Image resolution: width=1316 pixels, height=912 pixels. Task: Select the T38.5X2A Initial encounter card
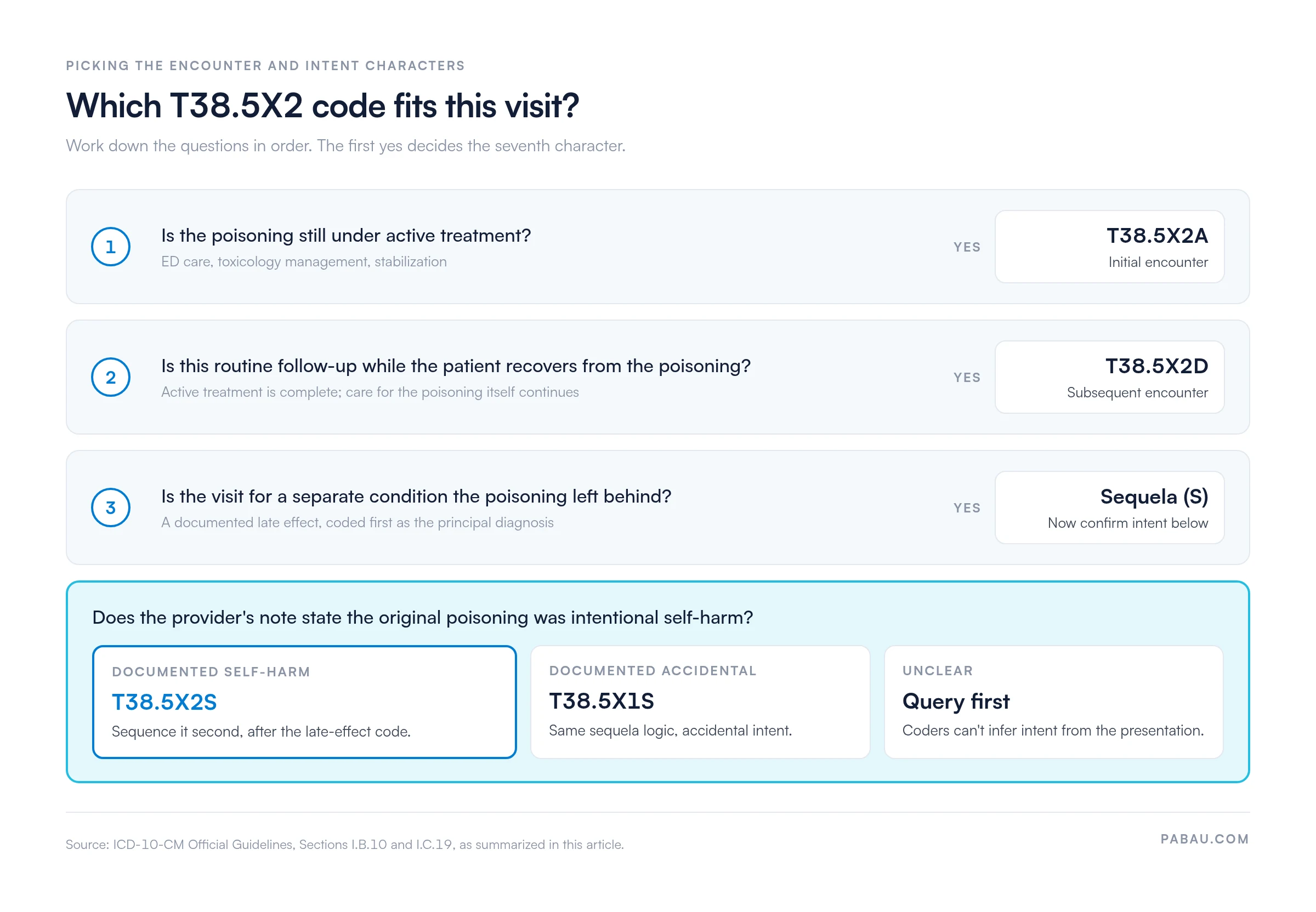pos(1109,247)
